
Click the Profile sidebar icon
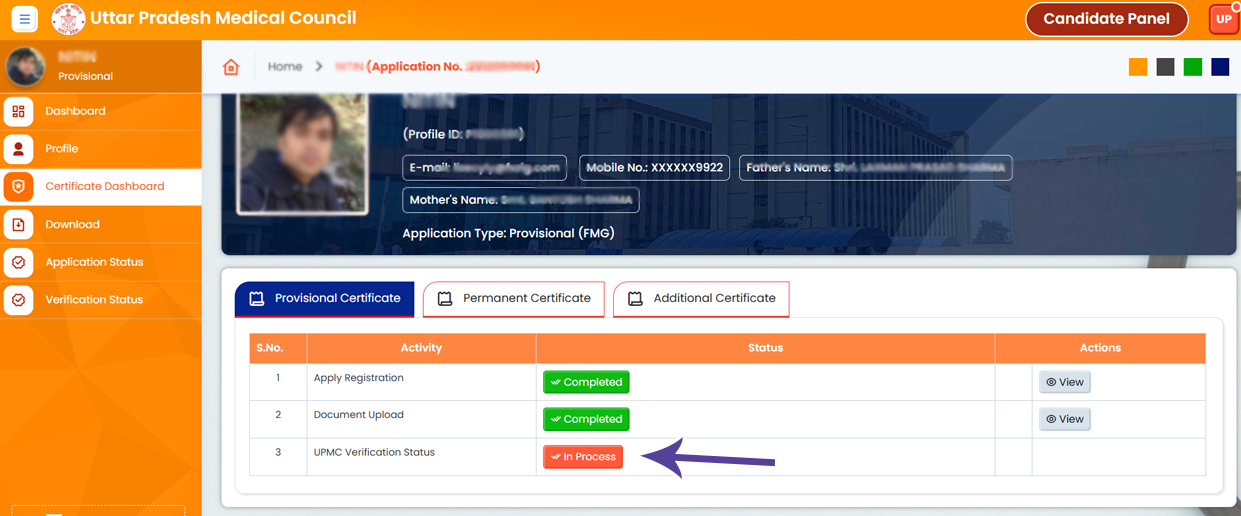(19, 149)
